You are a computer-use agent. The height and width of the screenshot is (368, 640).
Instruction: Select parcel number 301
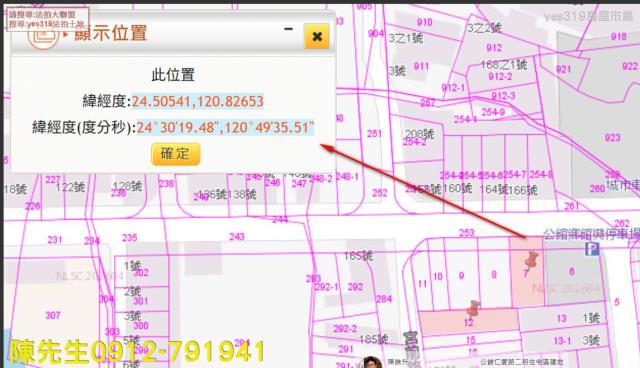(x=140, y=301)
